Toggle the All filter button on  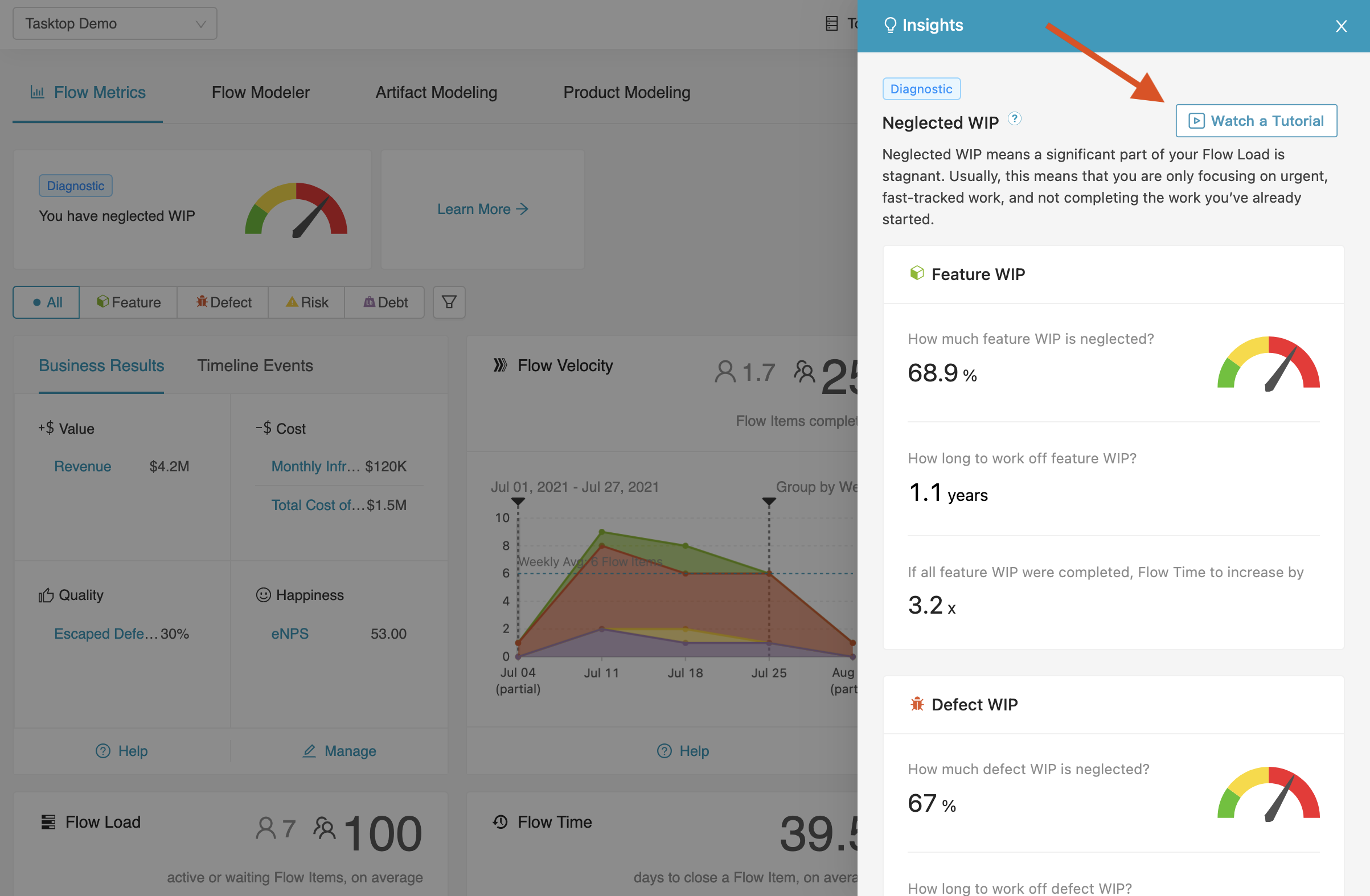[x=45, y=301]
